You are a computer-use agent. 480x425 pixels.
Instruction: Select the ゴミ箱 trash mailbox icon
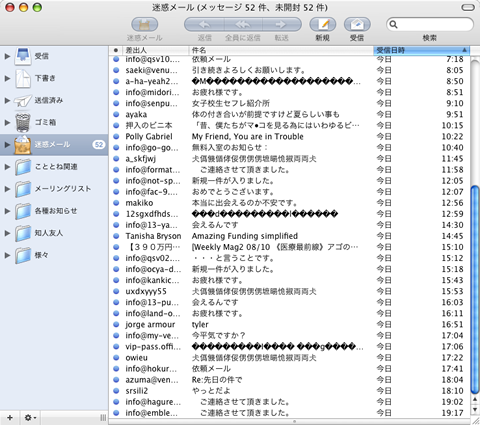tap(23, 122)
